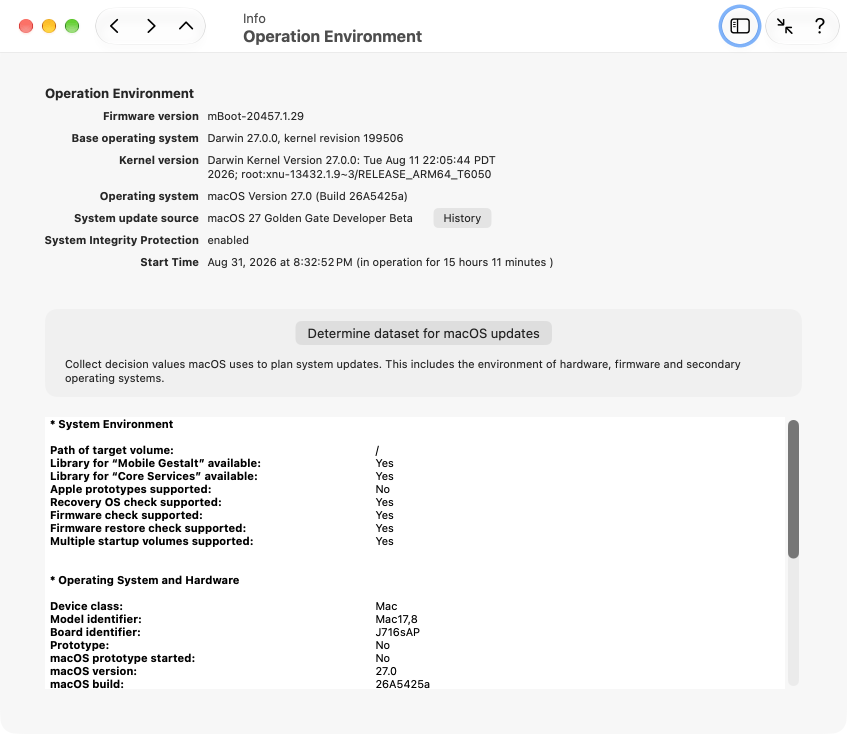Click the * System Environment heading
The width and height of the screenshot is (847, 734).
[x=112, y=425]
